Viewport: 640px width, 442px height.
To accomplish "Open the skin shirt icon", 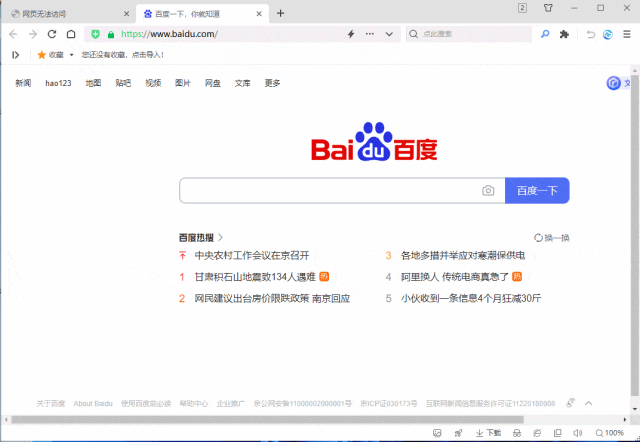I will click(548, 8).
